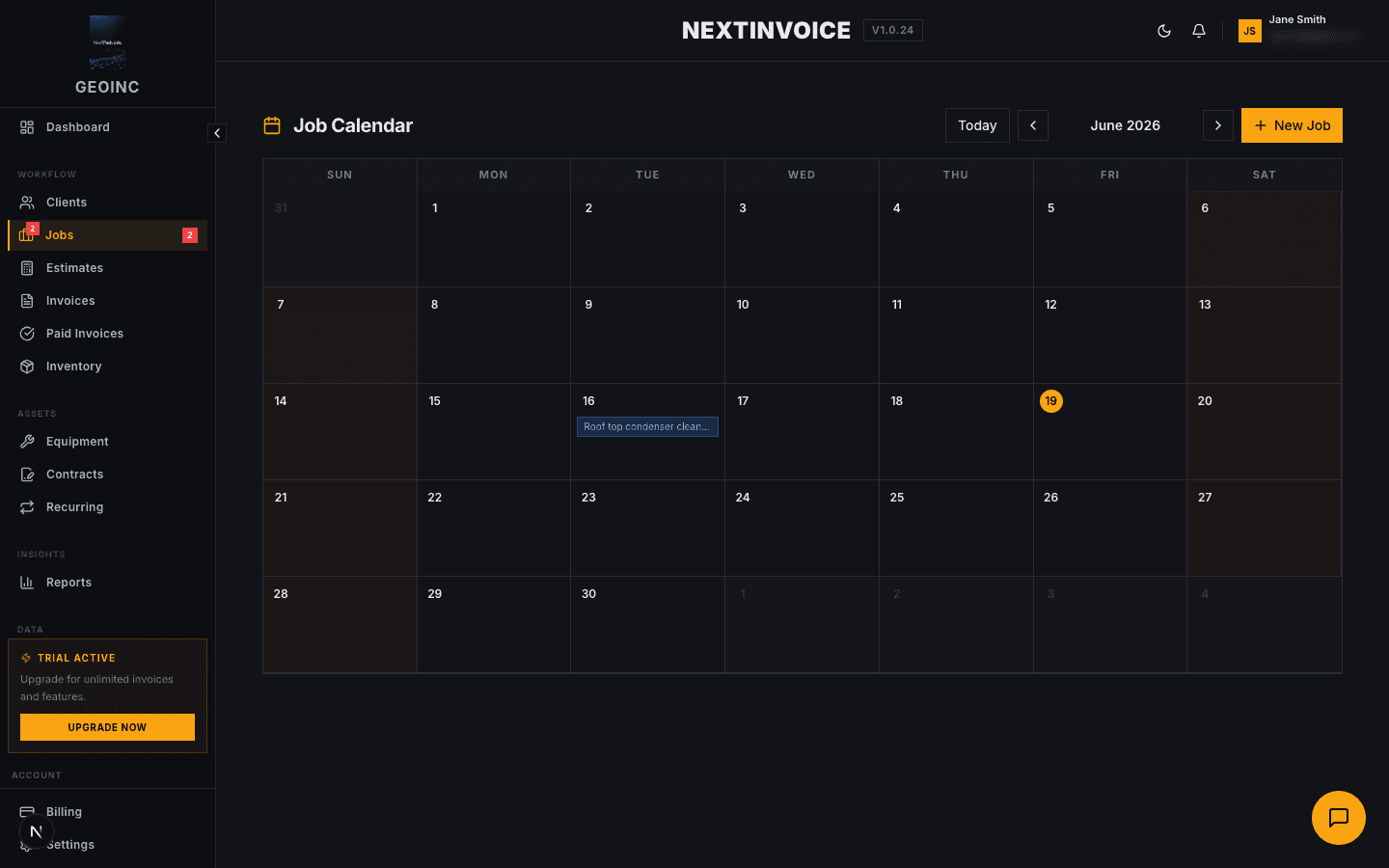
Task: Click the Estimates calculator icon
Action: [27, 268]
